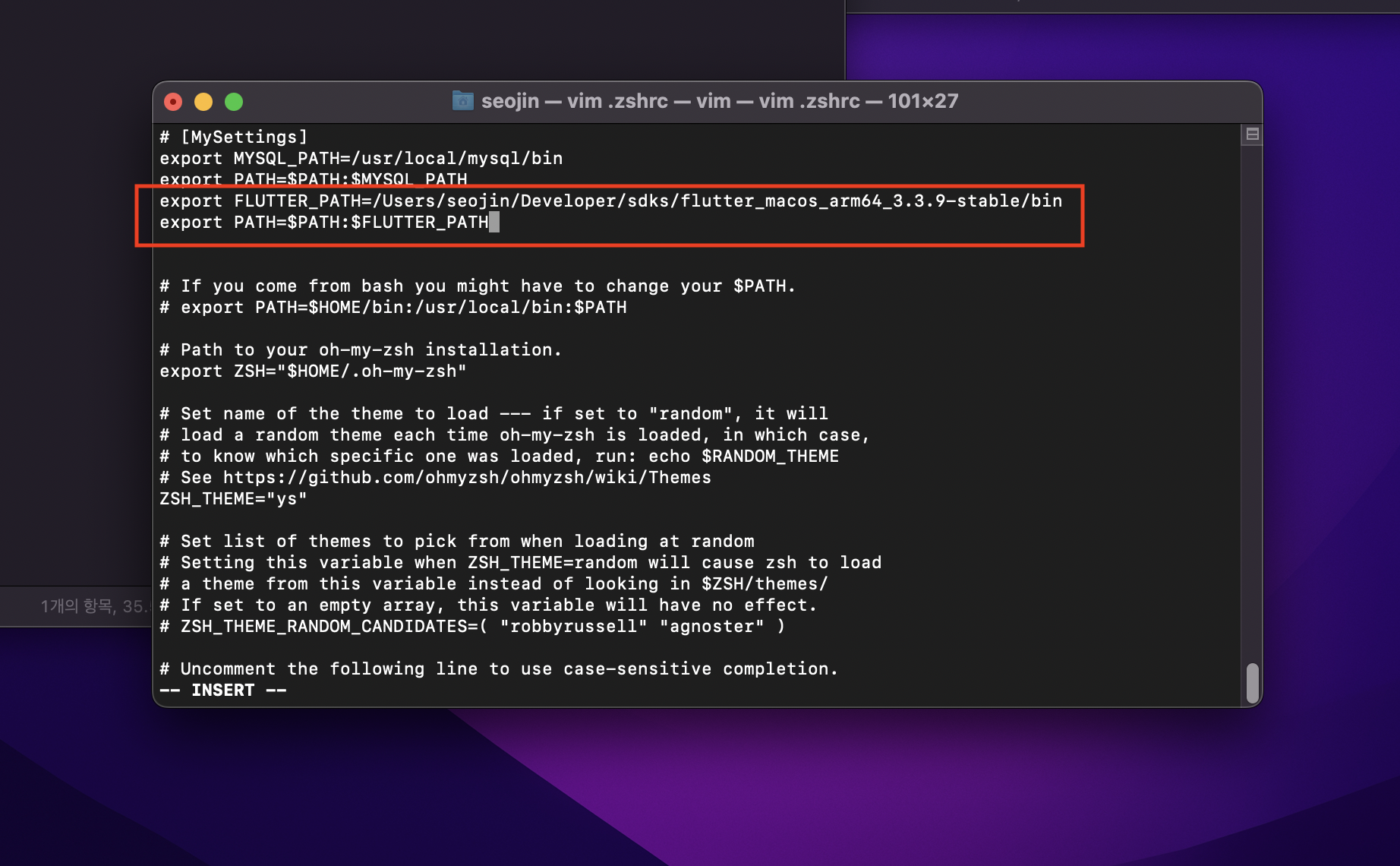Click the 'export ZSH="$HOME/.oh-my-zsh"' line
This screenshot has height=866, width=1400.
coord(313,371)
